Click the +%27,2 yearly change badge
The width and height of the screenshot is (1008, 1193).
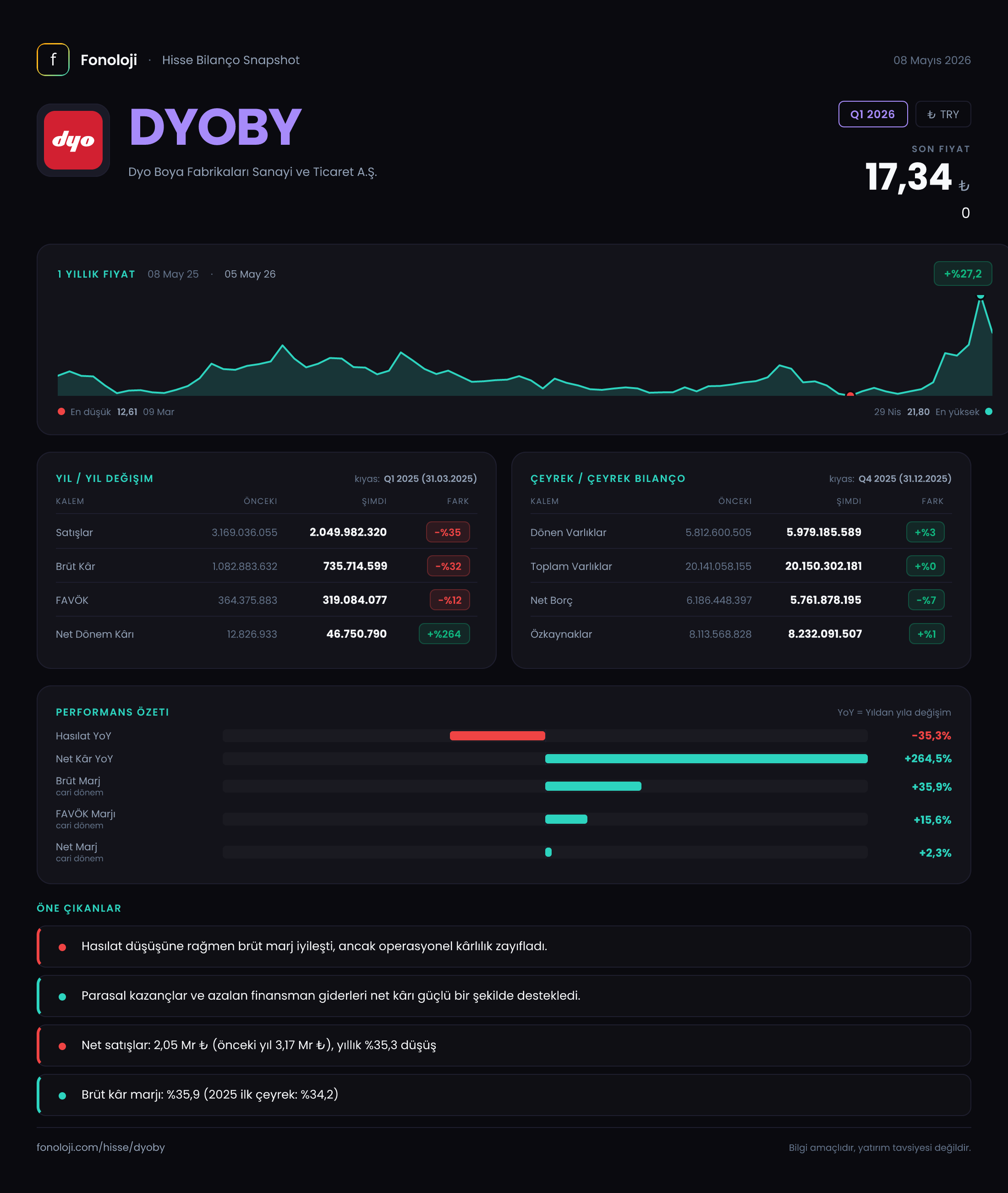pos(962,274)
